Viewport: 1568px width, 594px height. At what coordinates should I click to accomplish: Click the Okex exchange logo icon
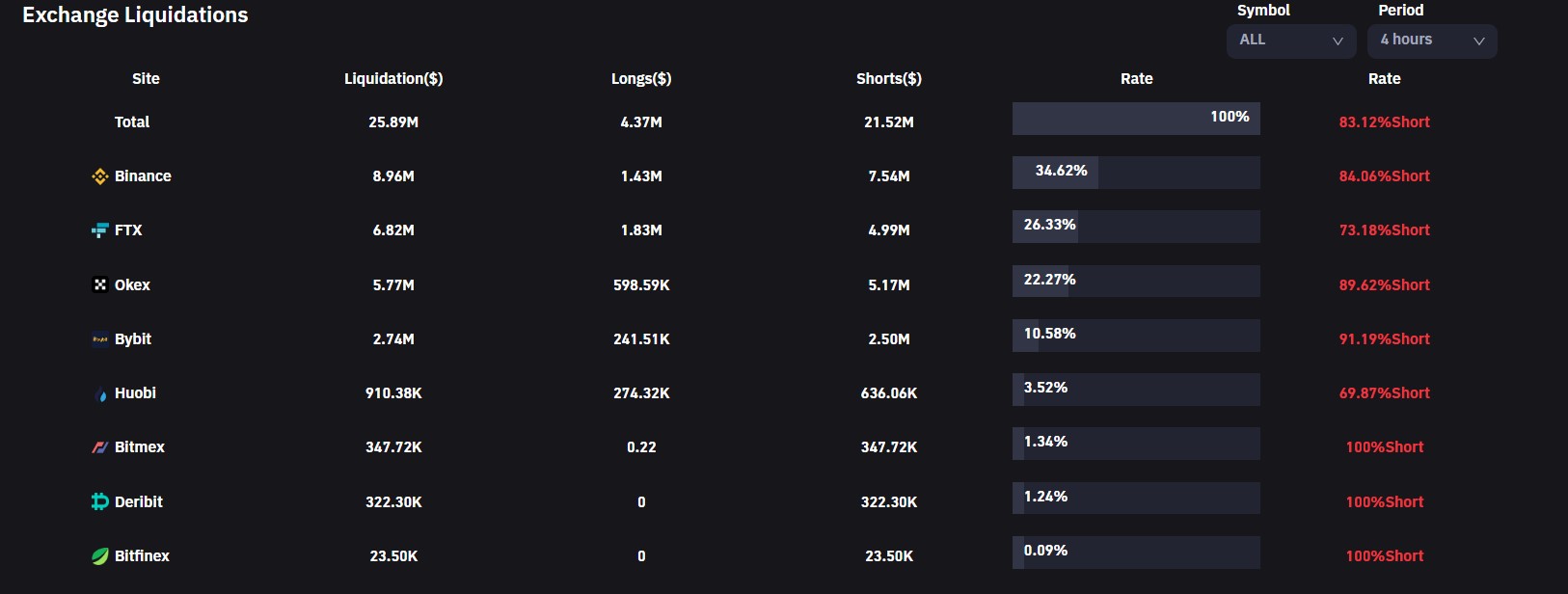click(99, 284)
